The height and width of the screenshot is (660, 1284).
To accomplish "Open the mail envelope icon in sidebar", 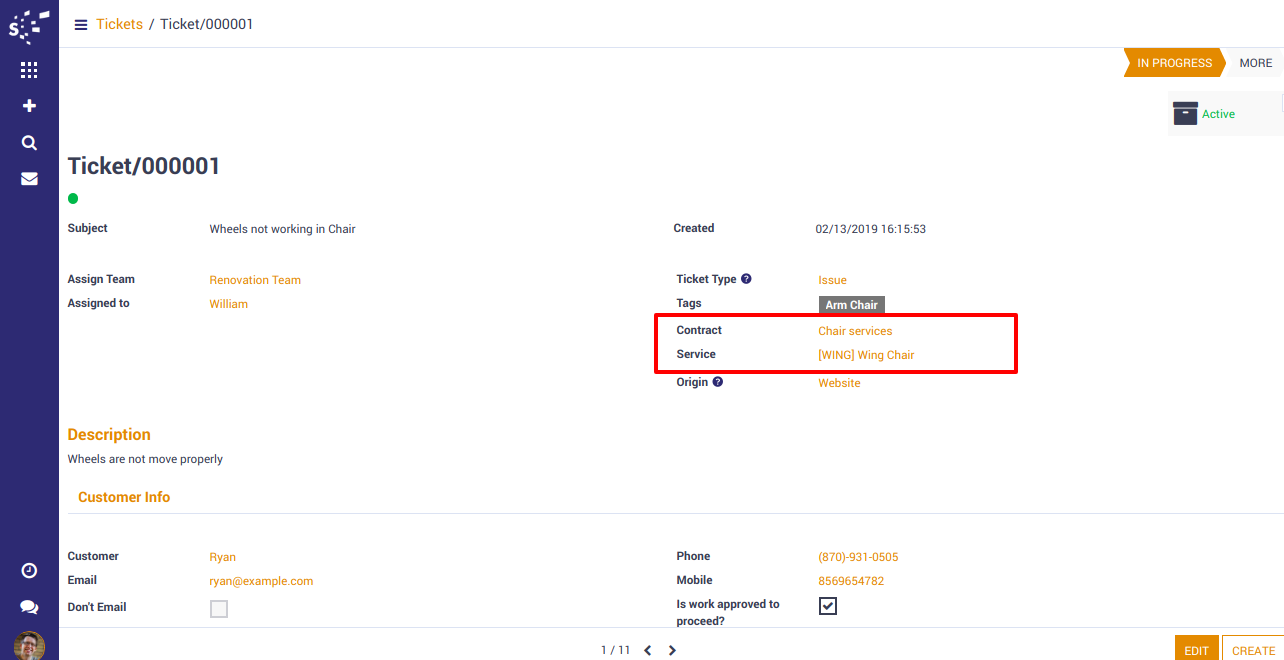I will 29,179.
